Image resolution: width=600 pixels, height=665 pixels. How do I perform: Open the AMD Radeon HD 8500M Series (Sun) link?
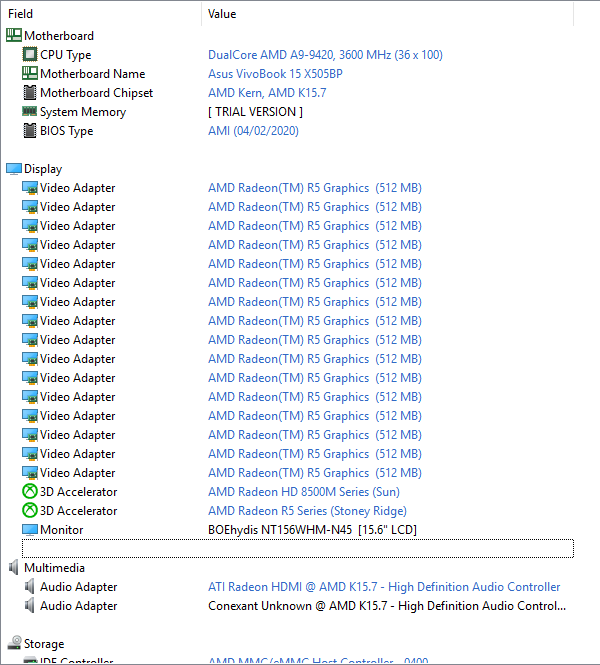304,492
